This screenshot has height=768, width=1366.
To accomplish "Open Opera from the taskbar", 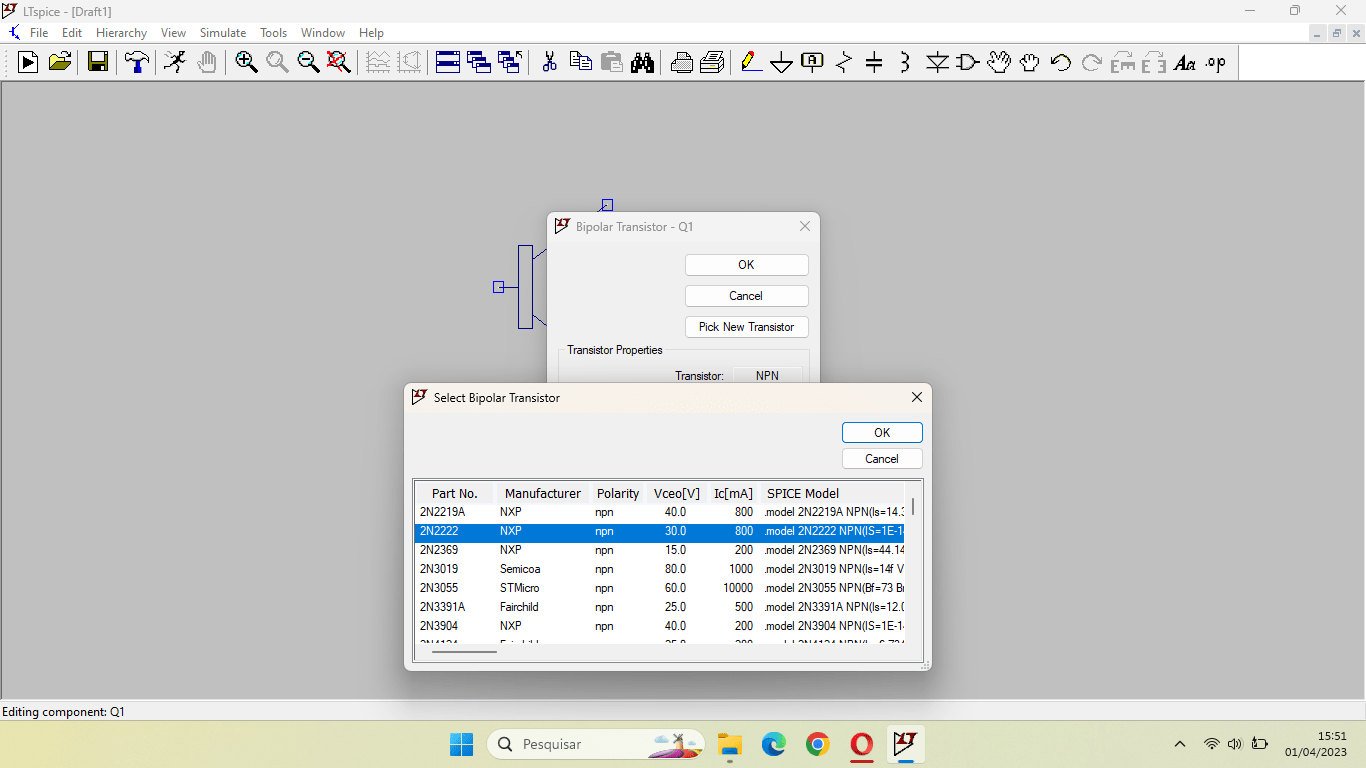I will (862, 744).
